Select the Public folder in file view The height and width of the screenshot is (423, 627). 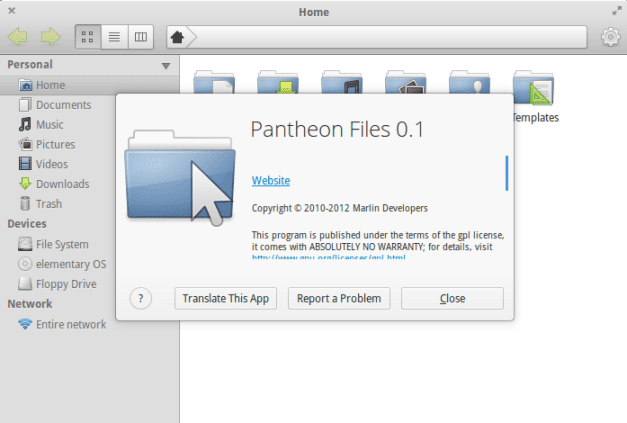pyautogui.click(x=469, y=82)
